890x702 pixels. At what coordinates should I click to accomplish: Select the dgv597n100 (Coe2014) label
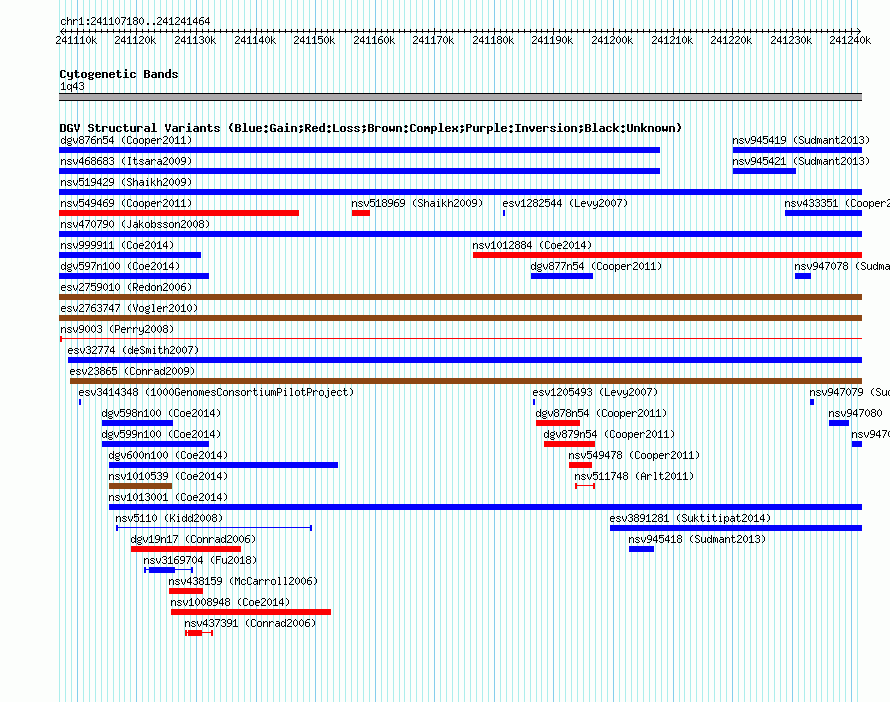pos(120,266)
